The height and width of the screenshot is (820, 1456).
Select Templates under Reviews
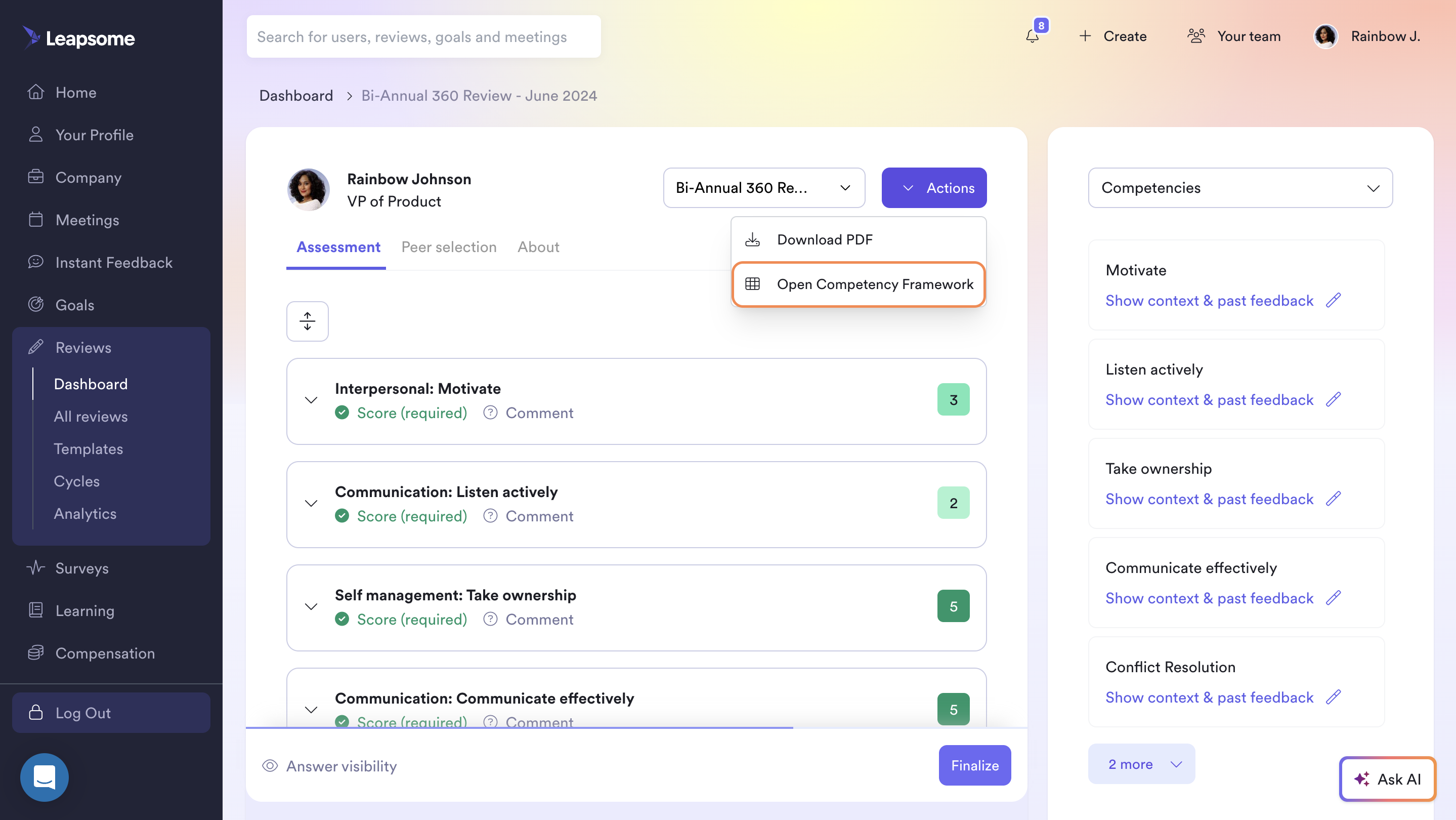[88, 448]
